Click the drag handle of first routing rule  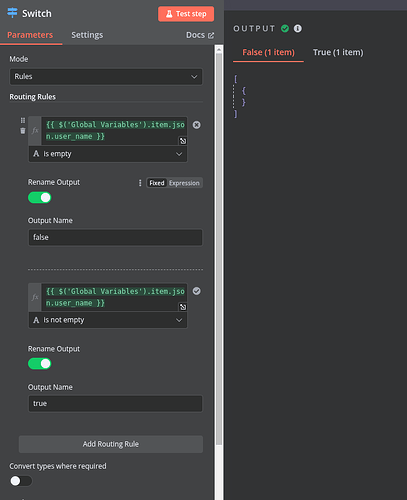pos(23,120)
